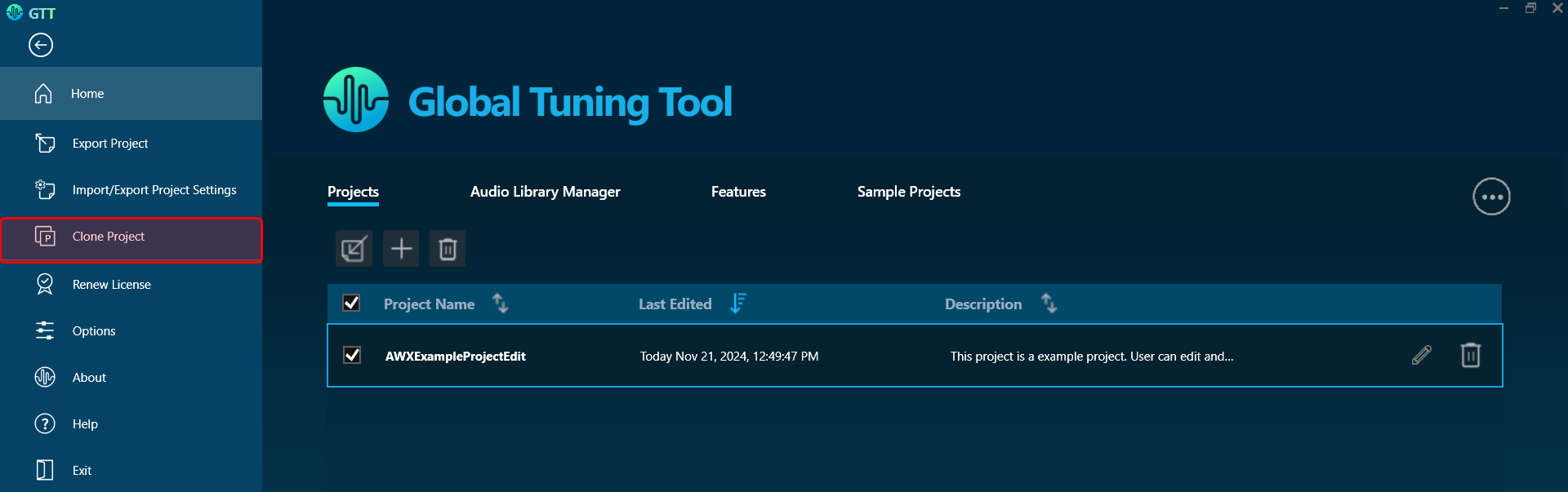Click the Description column header
Image resolution: width=1568 pixels, height=492 pixels.
pos(983,304)
